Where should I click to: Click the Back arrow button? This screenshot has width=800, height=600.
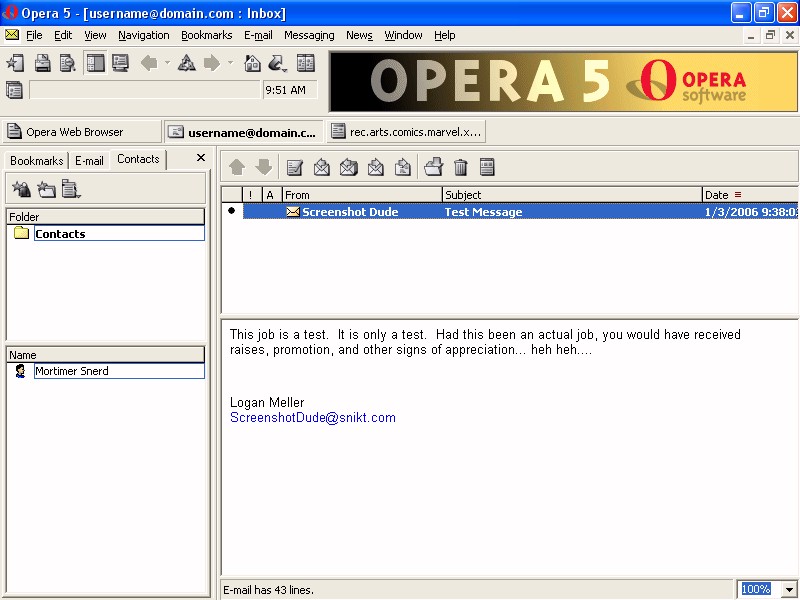pos(149,63)
